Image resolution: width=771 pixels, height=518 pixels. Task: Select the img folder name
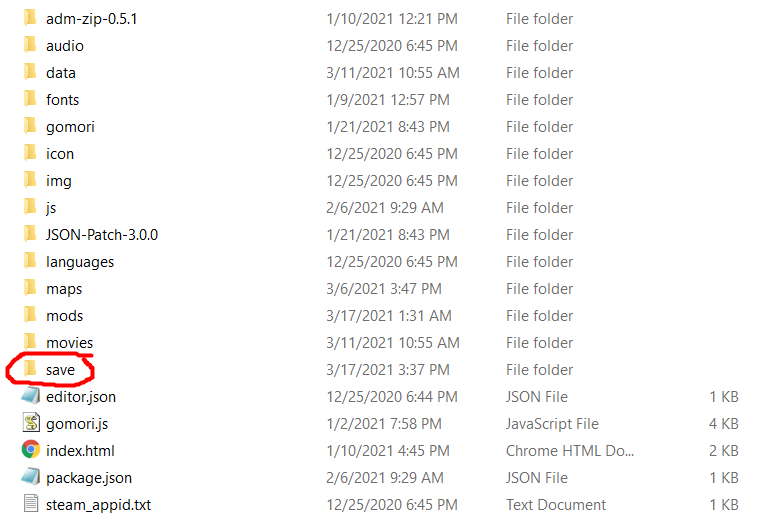(x=59, y=180)
